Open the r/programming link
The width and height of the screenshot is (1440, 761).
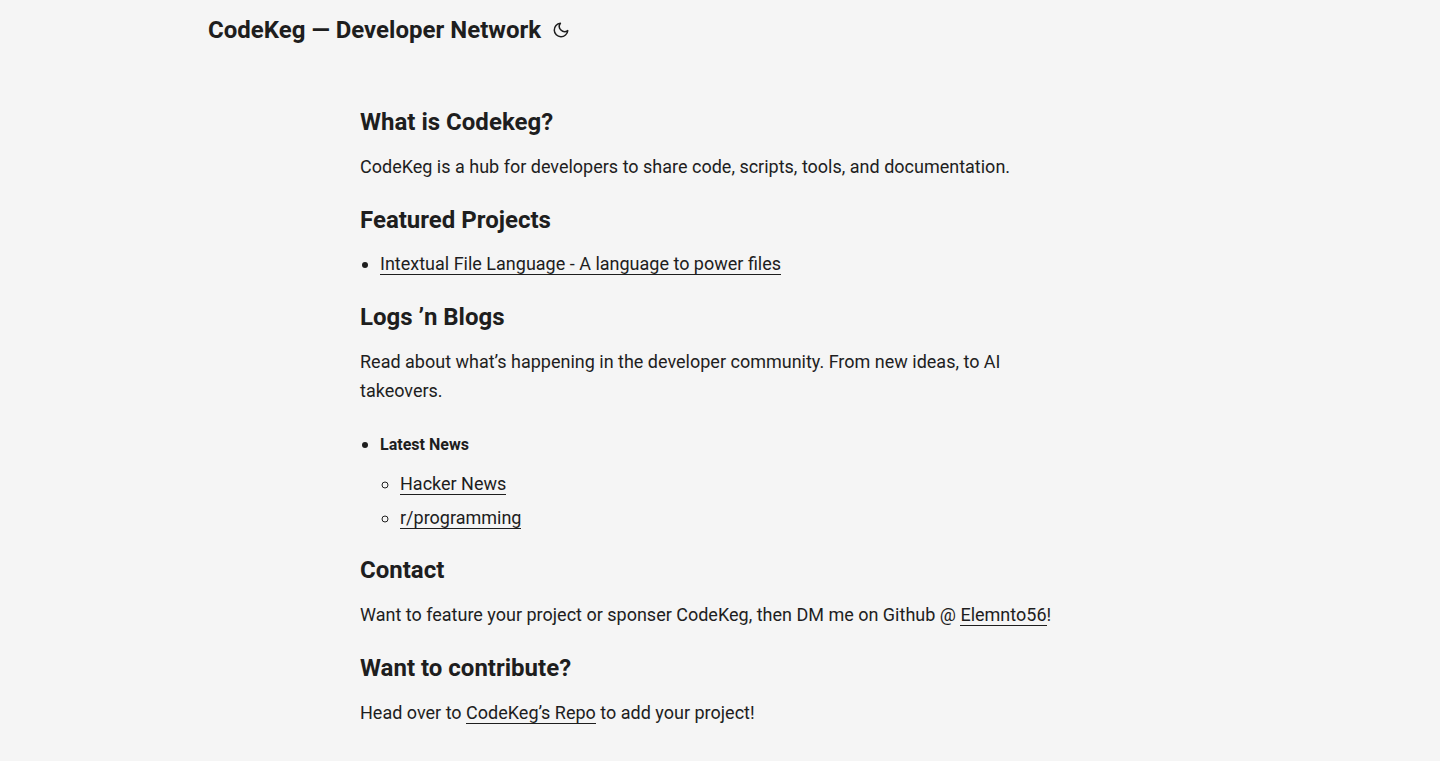(460, 518)
